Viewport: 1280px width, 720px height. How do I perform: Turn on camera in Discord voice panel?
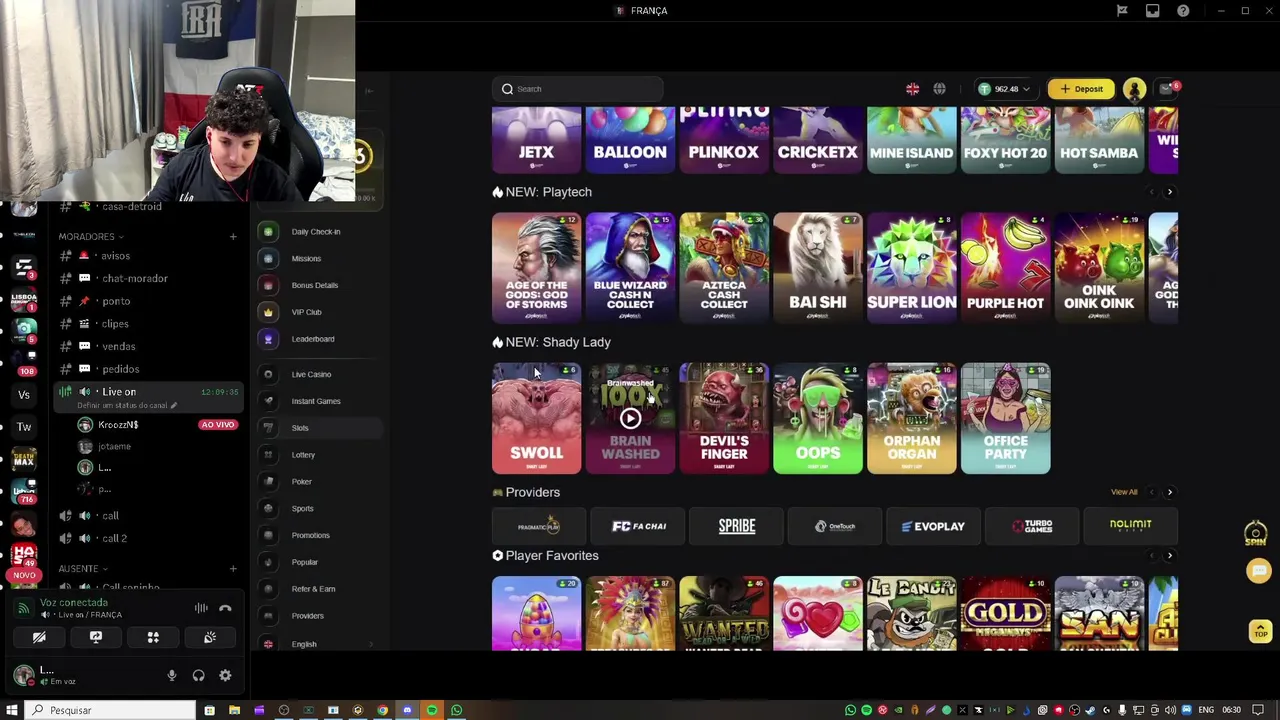pyautogui.click(x=39, y=637)
